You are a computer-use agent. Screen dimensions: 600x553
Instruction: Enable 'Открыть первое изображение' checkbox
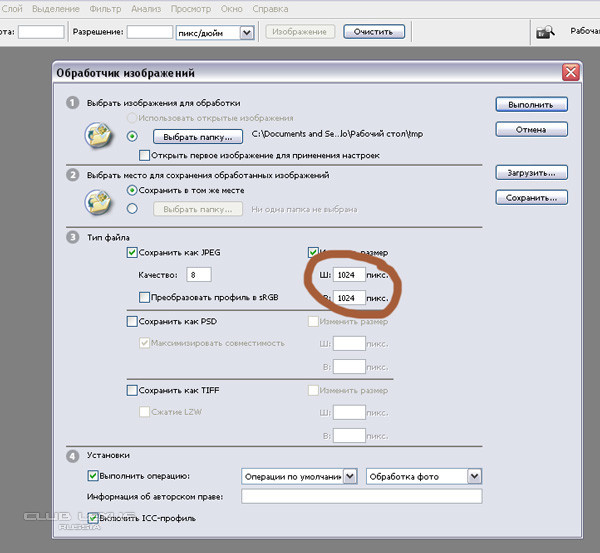pos(145,155)
